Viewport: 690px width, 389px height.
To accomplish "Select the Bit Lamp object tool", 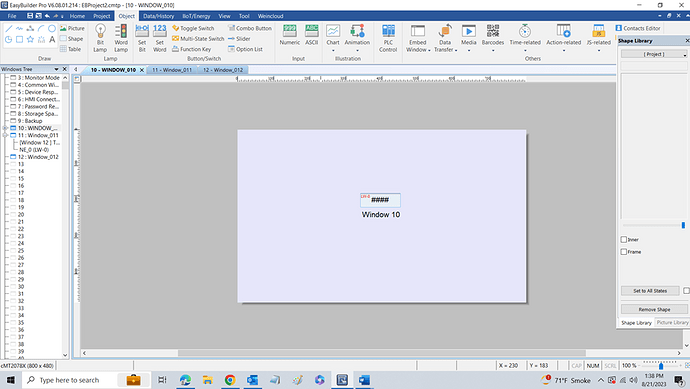I will coord(100,38).
